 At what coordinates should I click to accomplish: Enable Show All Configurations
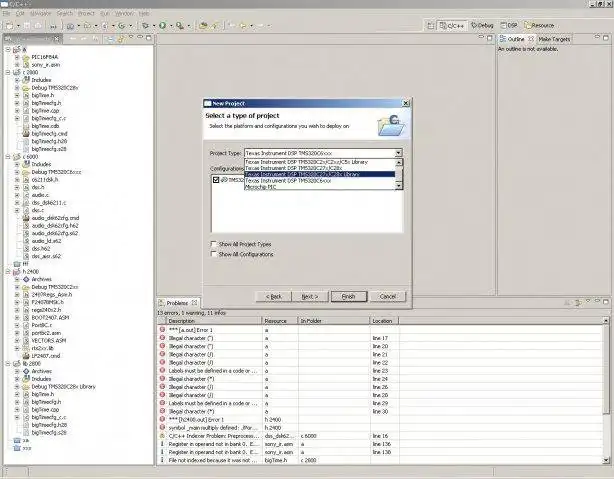[x=213, y=254]
